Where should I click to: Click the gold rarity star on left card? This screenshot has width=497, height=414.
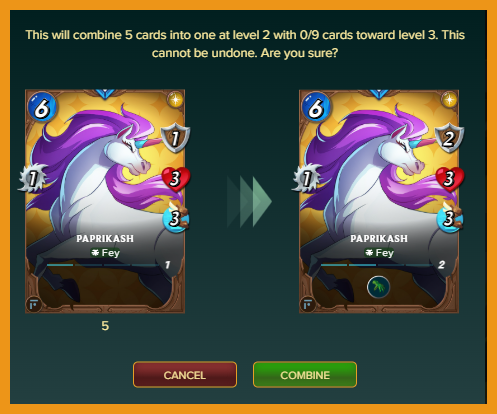[x=175, y=99]
